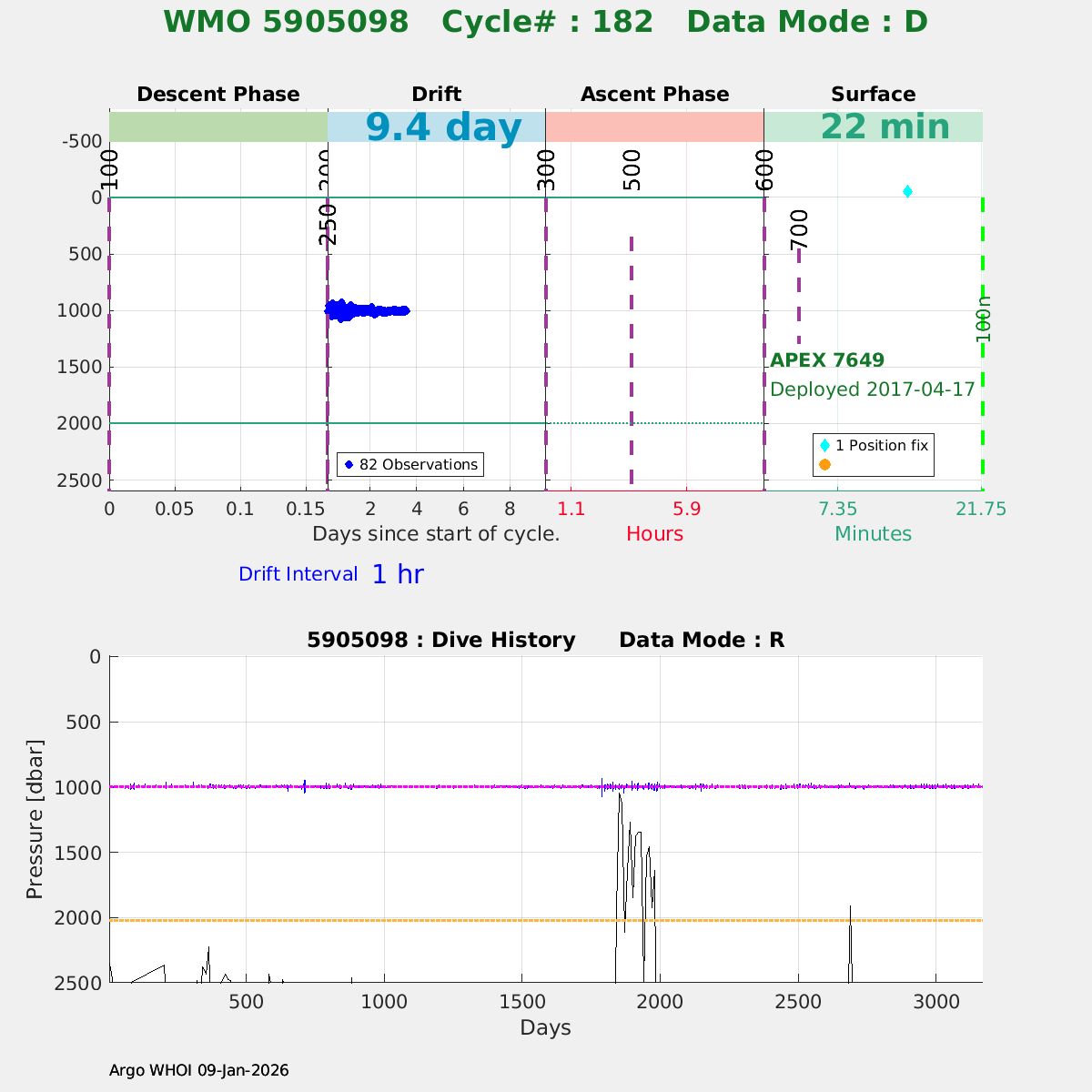1092x1092 pixels.
Task: Select the purple dashed line labeled 500
Action: click(631, 364)
